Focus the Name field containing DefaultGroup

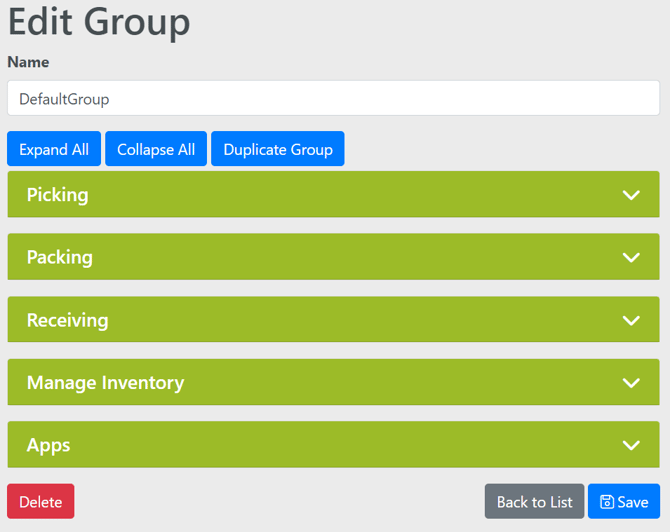click(x=333, y=99)
